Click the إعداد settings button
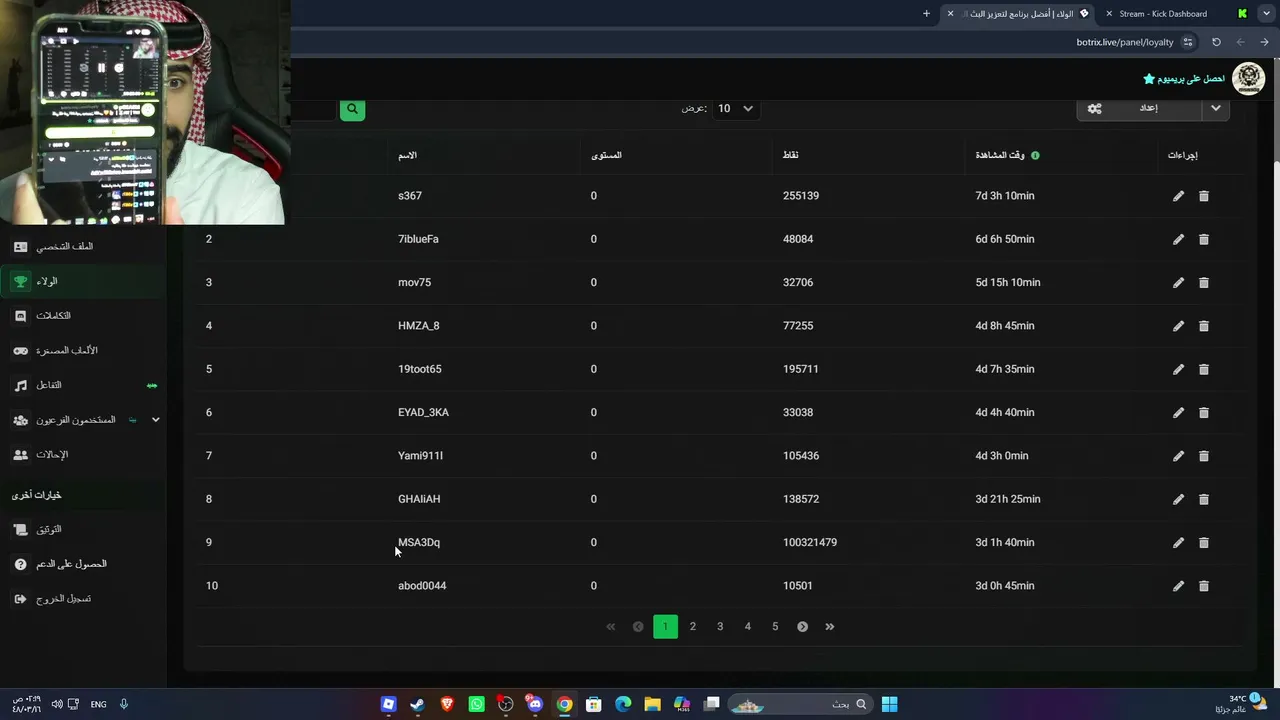This screenshot has width=1280, height=720. pos(1140,108)
